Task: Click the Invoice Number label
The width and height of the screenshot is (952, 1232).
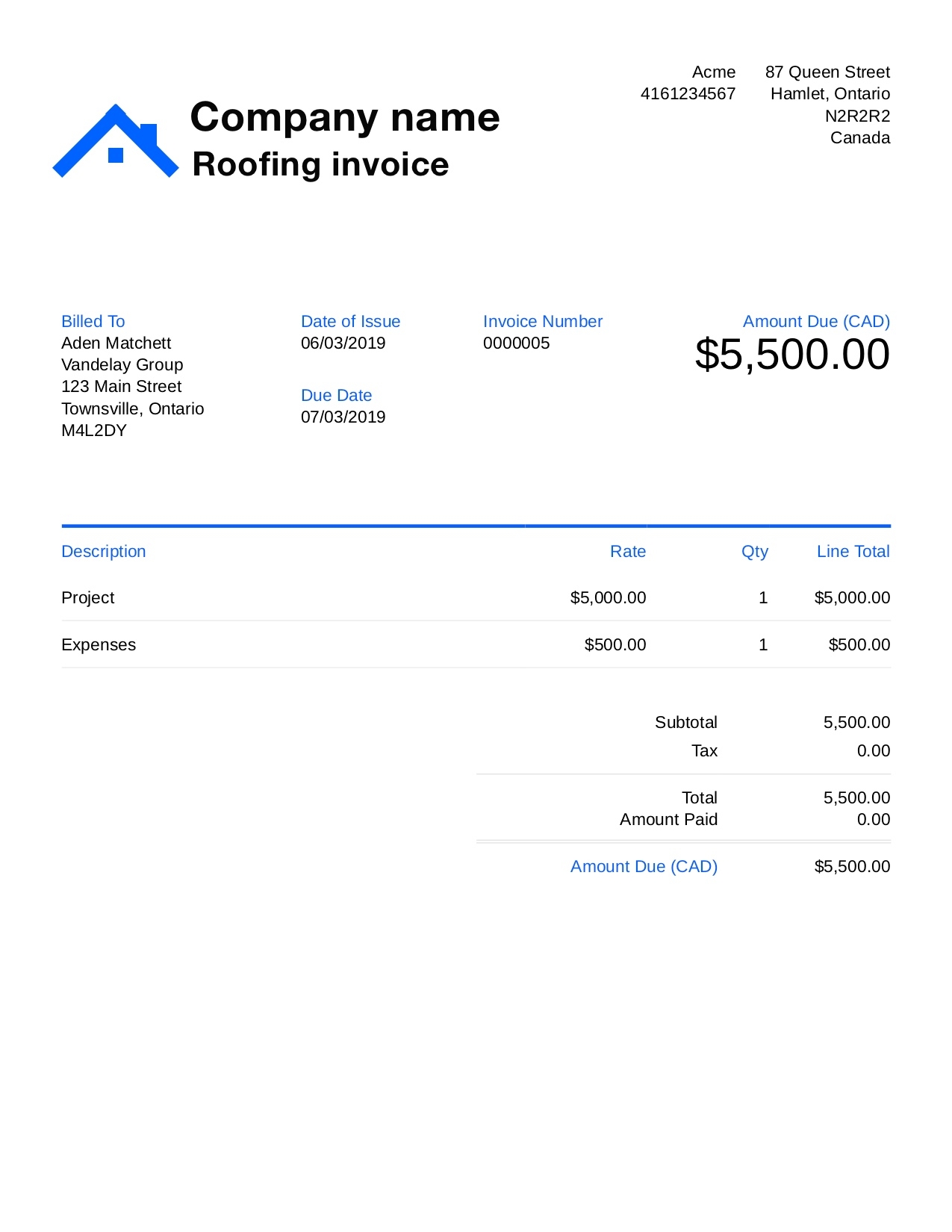Action: click(x=542, y=321)
